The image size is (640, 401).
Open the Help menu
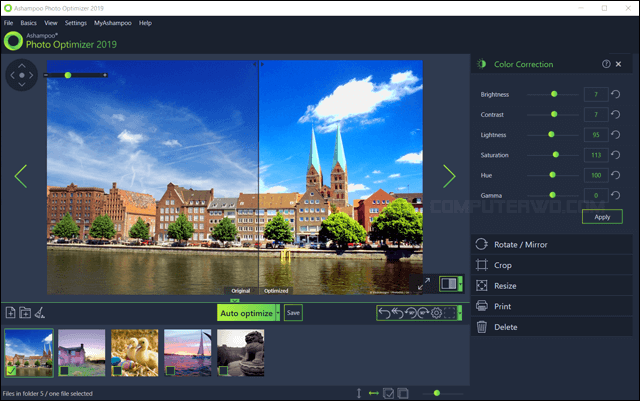pos(145,23)
